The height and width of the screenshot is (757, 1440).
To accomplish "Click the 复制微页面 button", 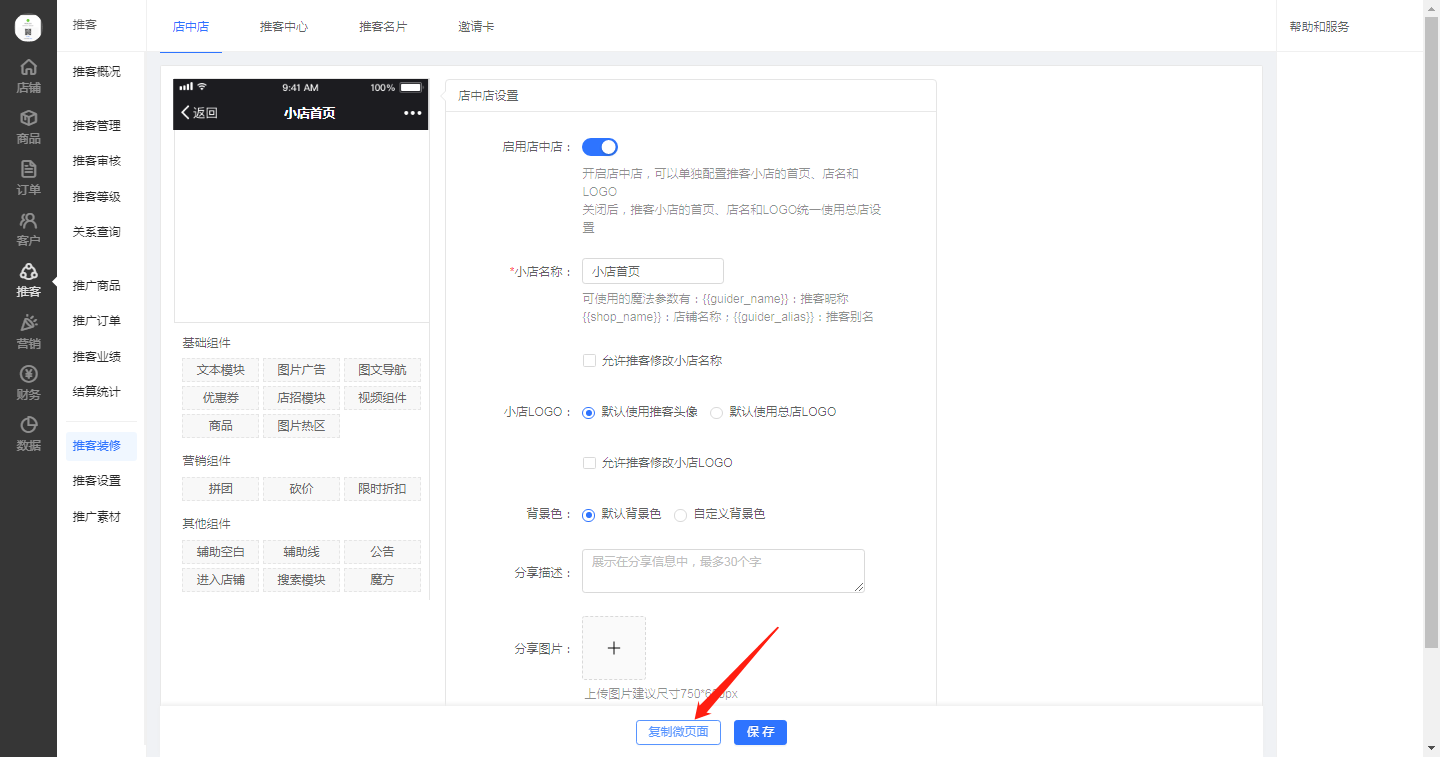I will tap(678, 732).
